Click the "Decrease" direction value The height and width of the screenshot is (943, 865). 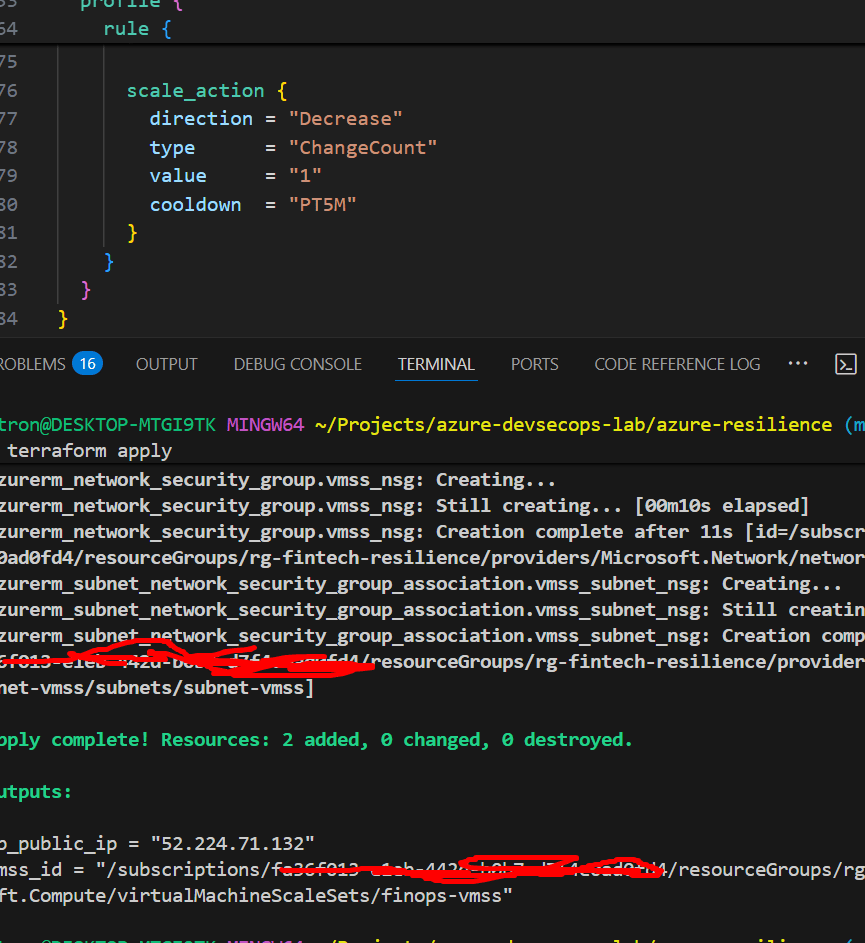click(x=345, y=118)
